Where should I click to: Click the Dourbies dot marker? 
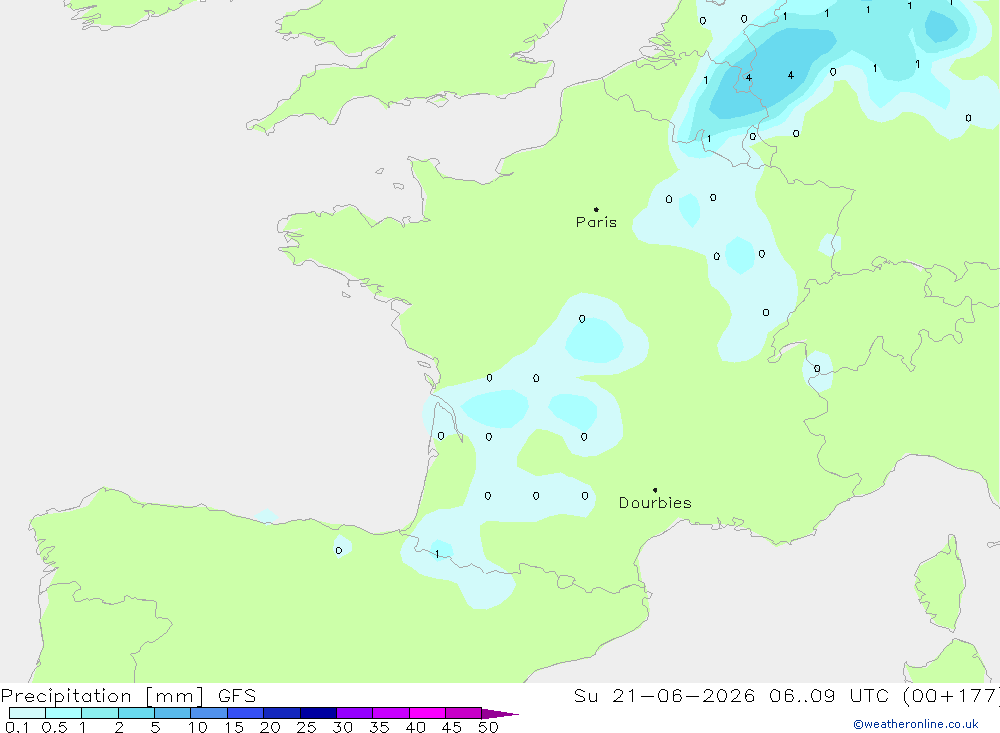click(x=655, y=490)
